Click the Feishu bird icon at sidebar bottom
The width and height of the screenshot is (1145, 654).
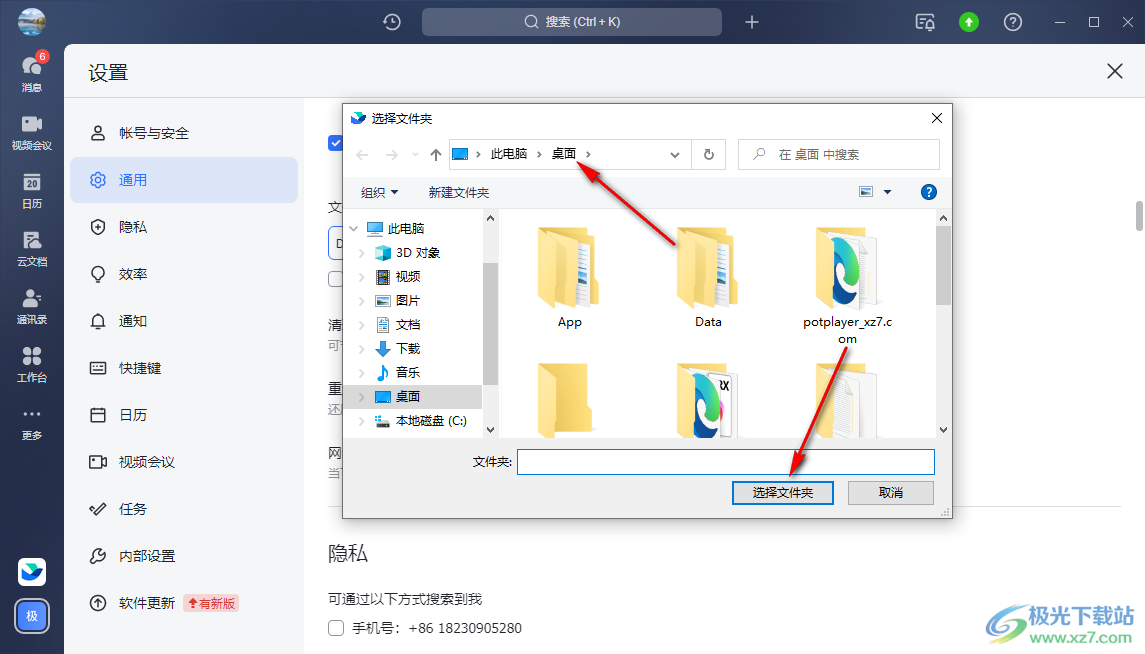31,572
